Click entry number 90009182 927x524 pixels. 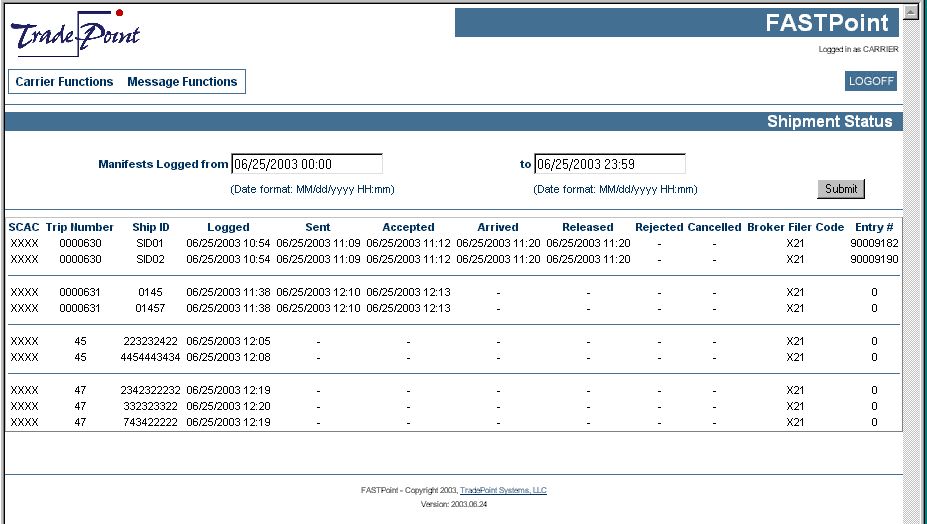874,243
